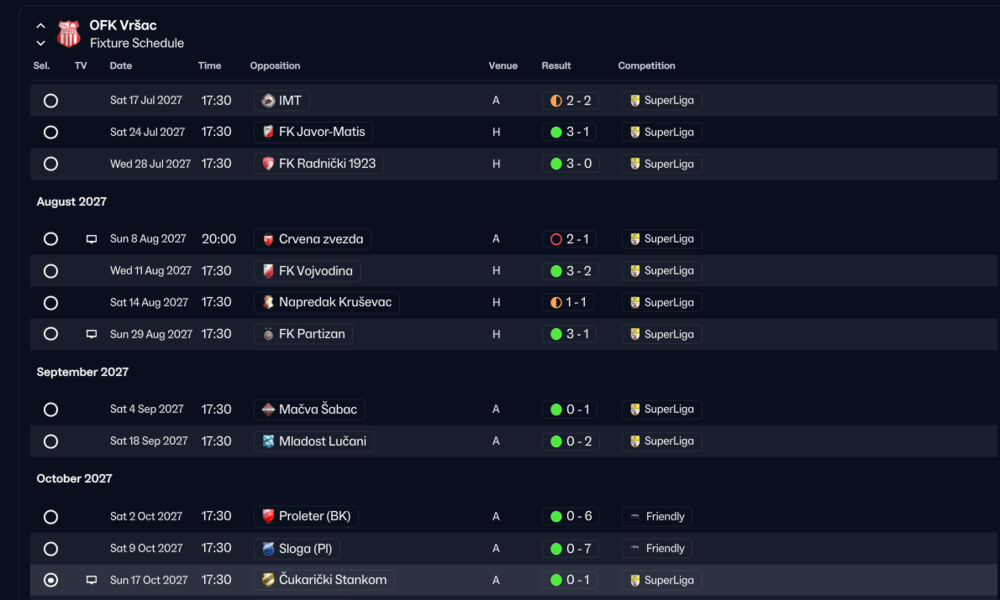Sort fixtures by Competition column header
Screen dimensions: 1000x600
(x=646, y=66)
